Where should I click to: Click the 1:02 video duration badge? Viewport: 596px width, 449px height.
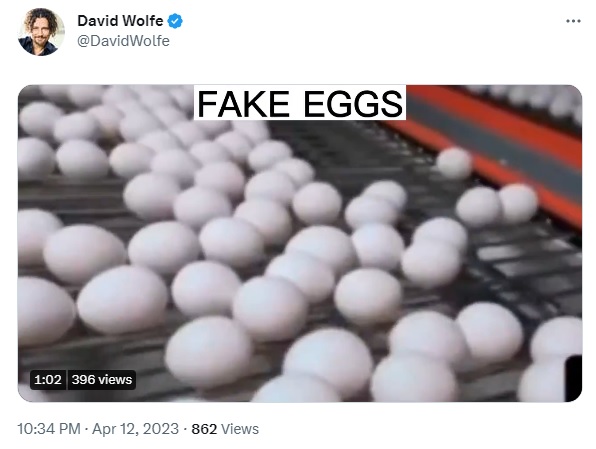click(x=48, y=379)
